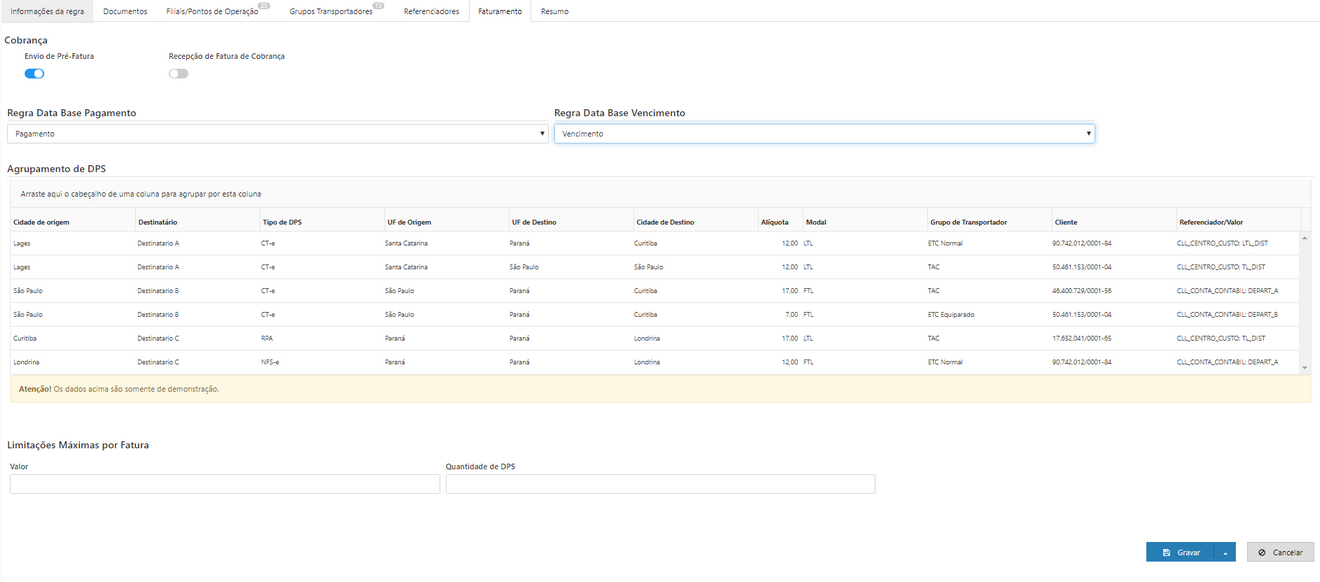Focus the Quantidade de DPS field

[660, 484]
